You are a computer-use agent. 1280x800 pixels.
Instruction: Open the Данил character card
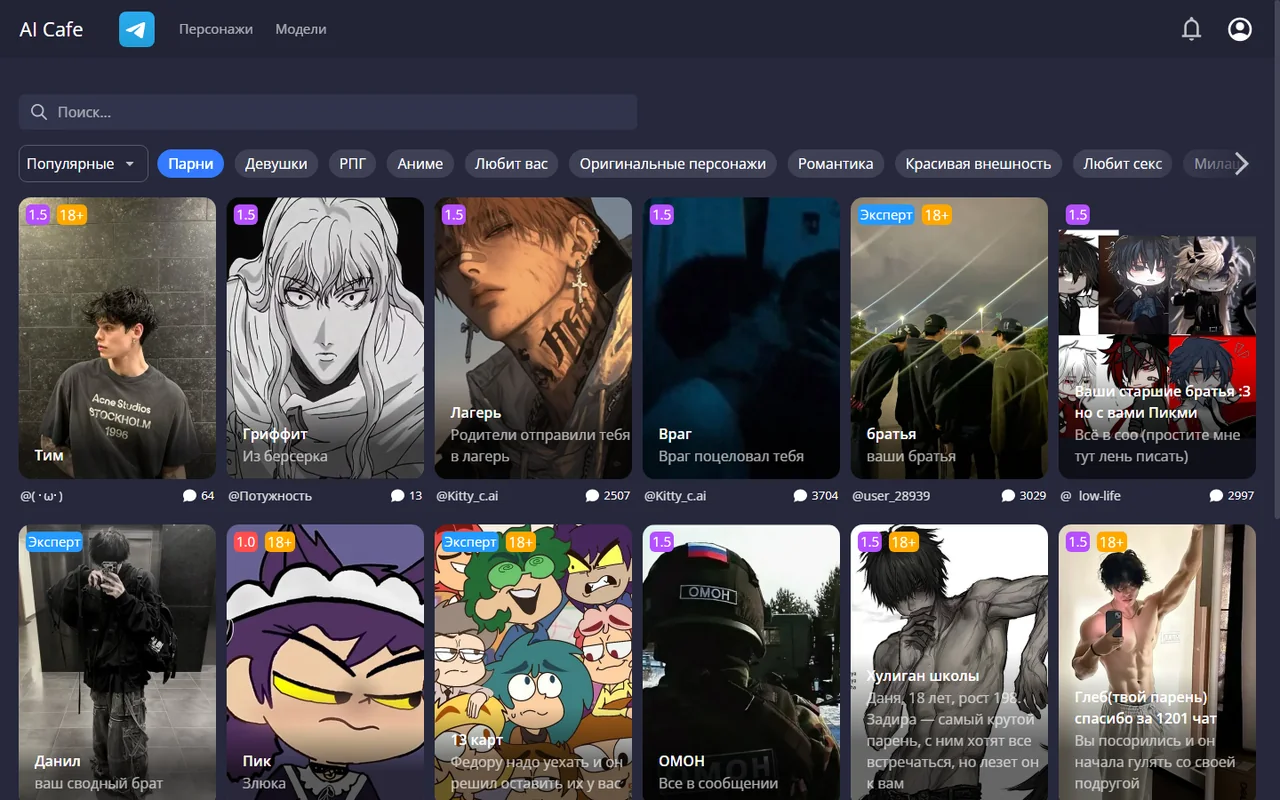tap(117, 662)
